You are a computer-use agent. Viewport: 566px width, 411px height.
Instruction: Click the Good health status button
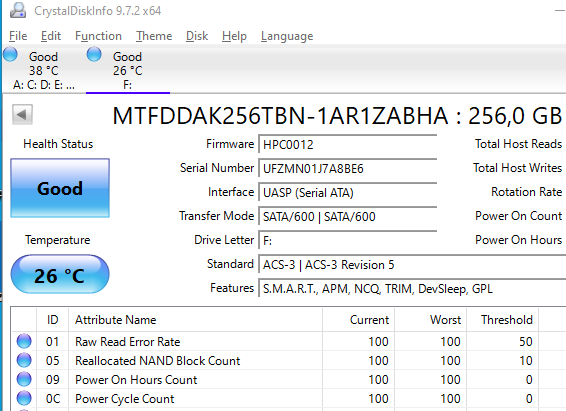tap(60, 188)
